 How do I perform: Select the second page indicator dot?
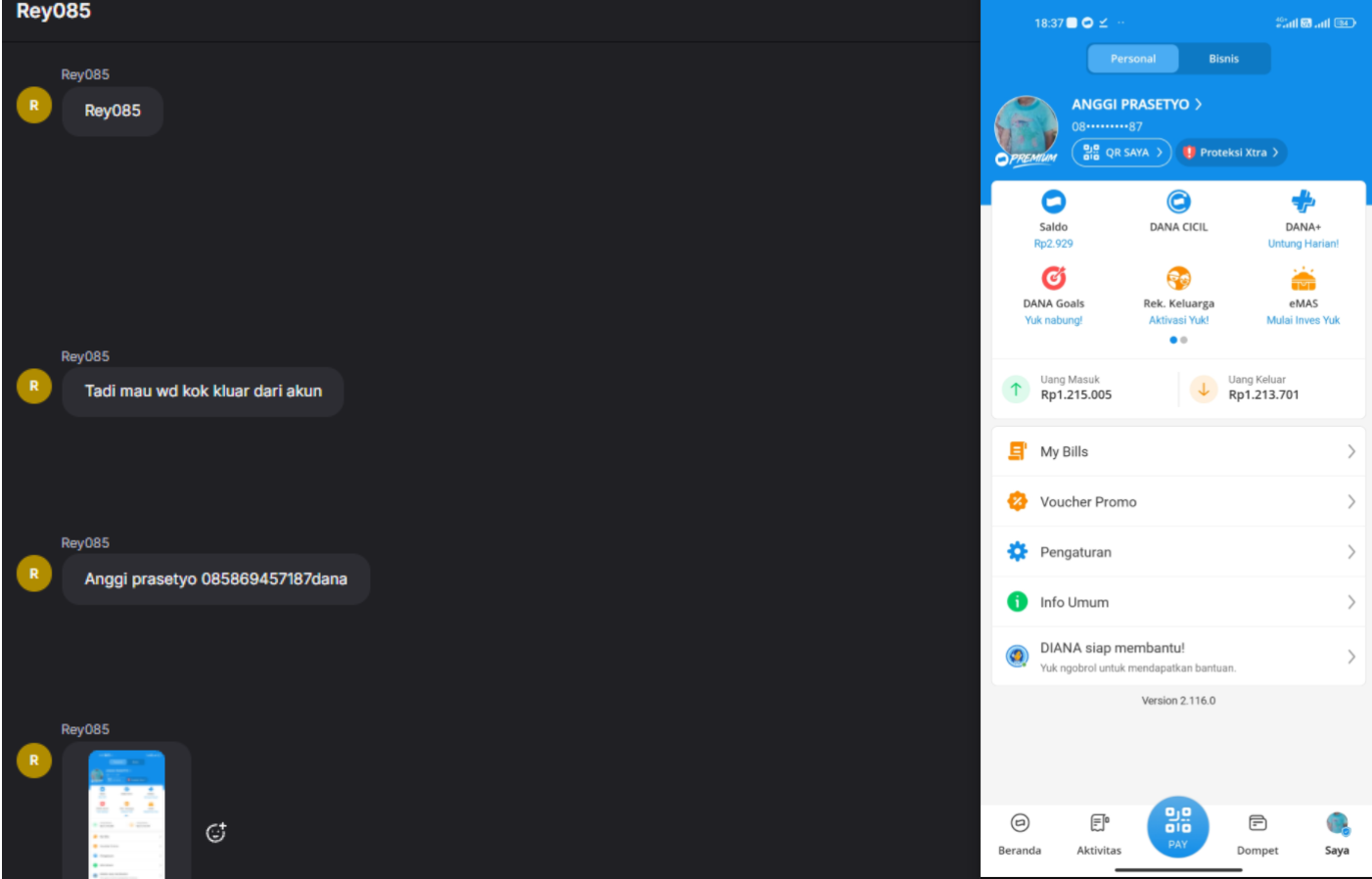point(1184,340)
